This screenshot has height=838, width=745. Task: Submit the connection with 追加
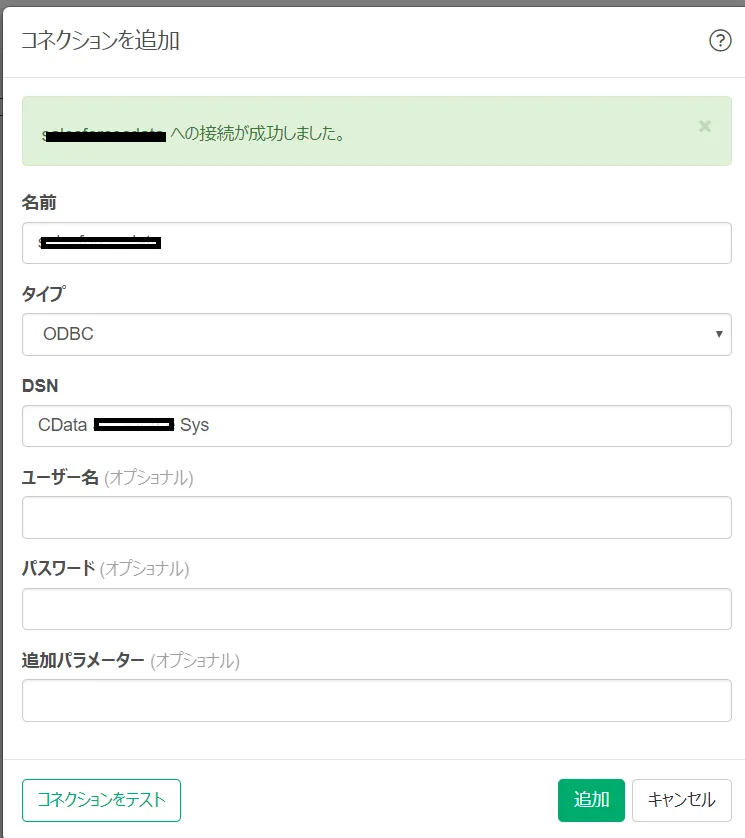(591, 800)
